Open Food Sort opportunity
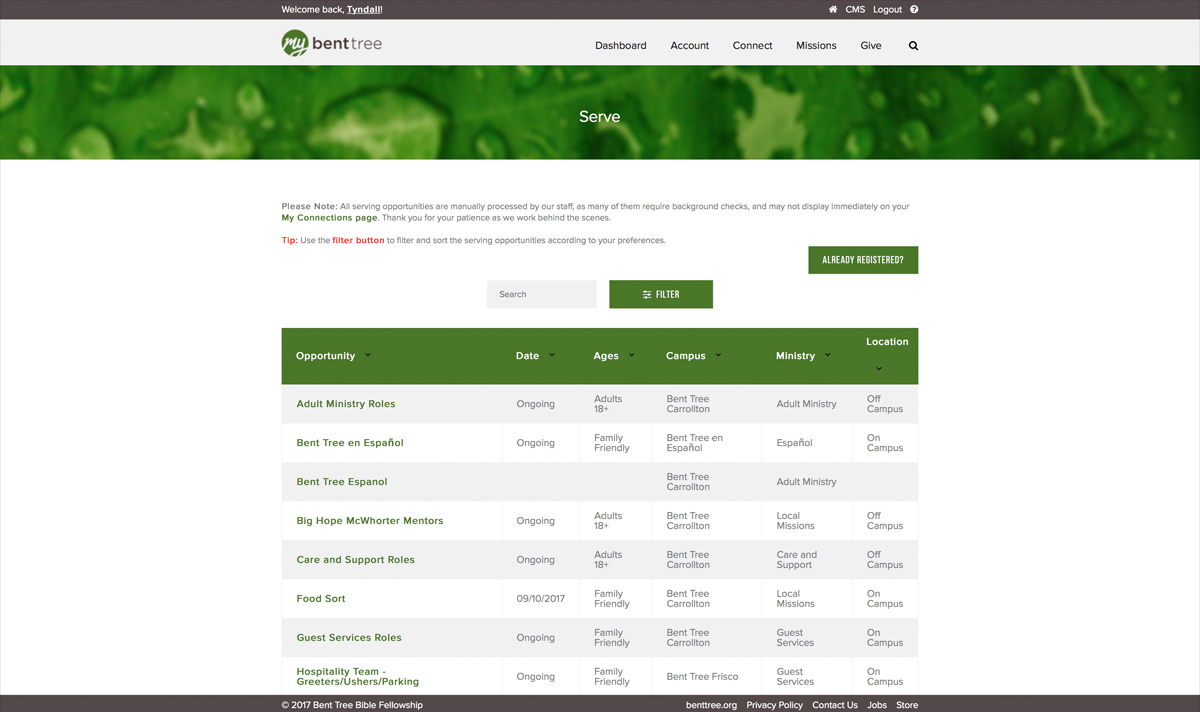The height and width of the screenshot is (712, 1200). [x=321, y=599]
